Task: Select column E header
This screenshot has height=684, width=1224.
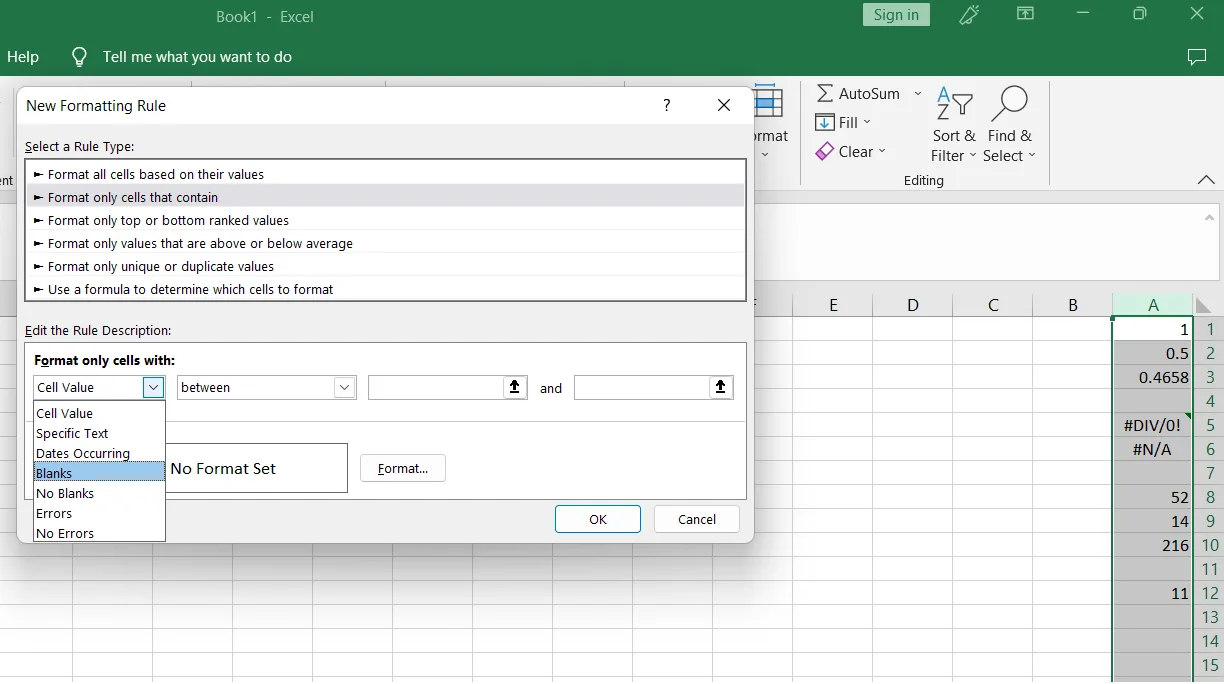Action: [833, 305]
